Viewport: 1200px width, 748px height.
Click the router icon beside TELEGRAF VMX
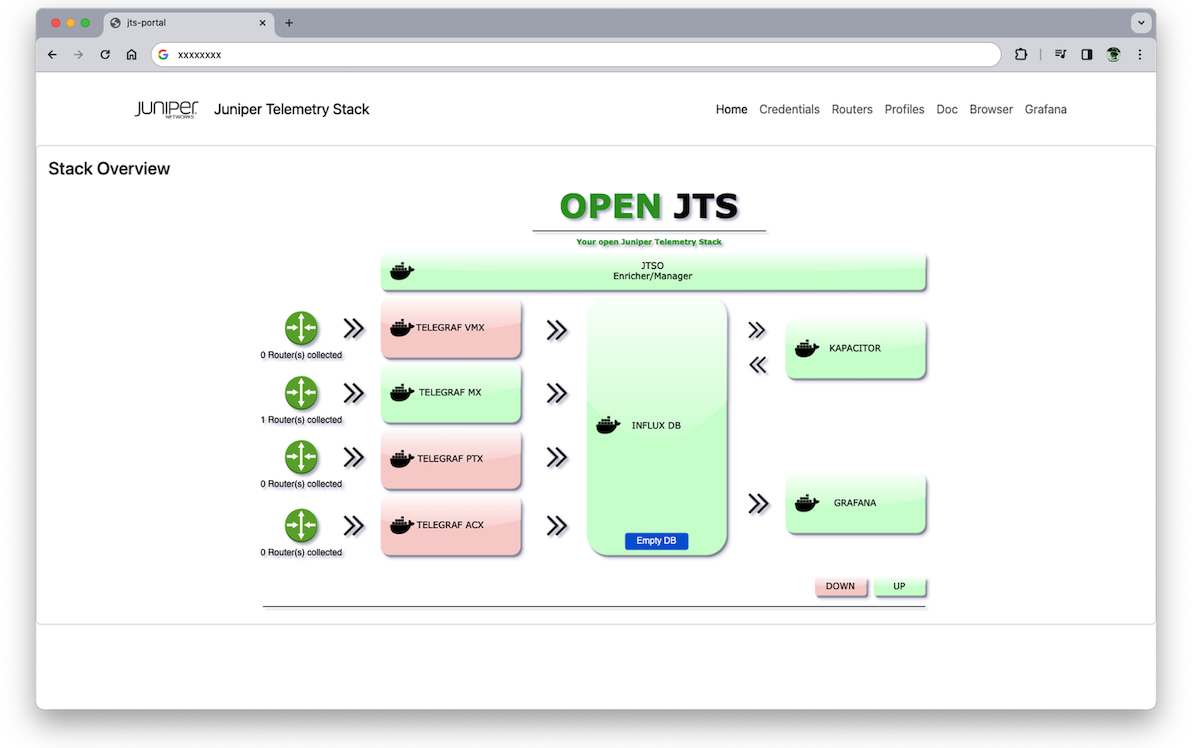[x=301, y=328]
